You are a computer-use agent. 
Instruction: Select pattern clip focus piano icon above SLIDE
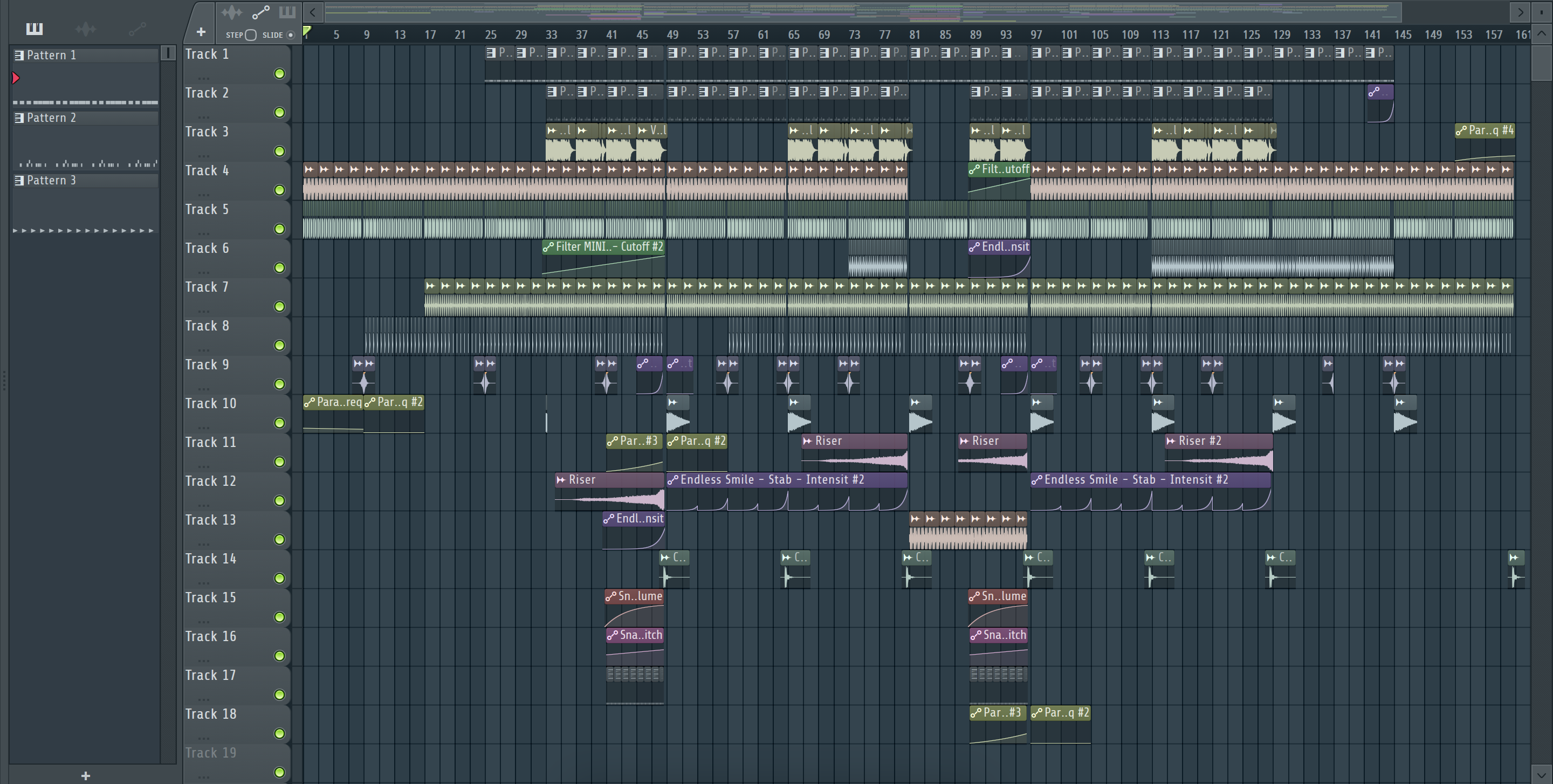[x=287, y=12]
